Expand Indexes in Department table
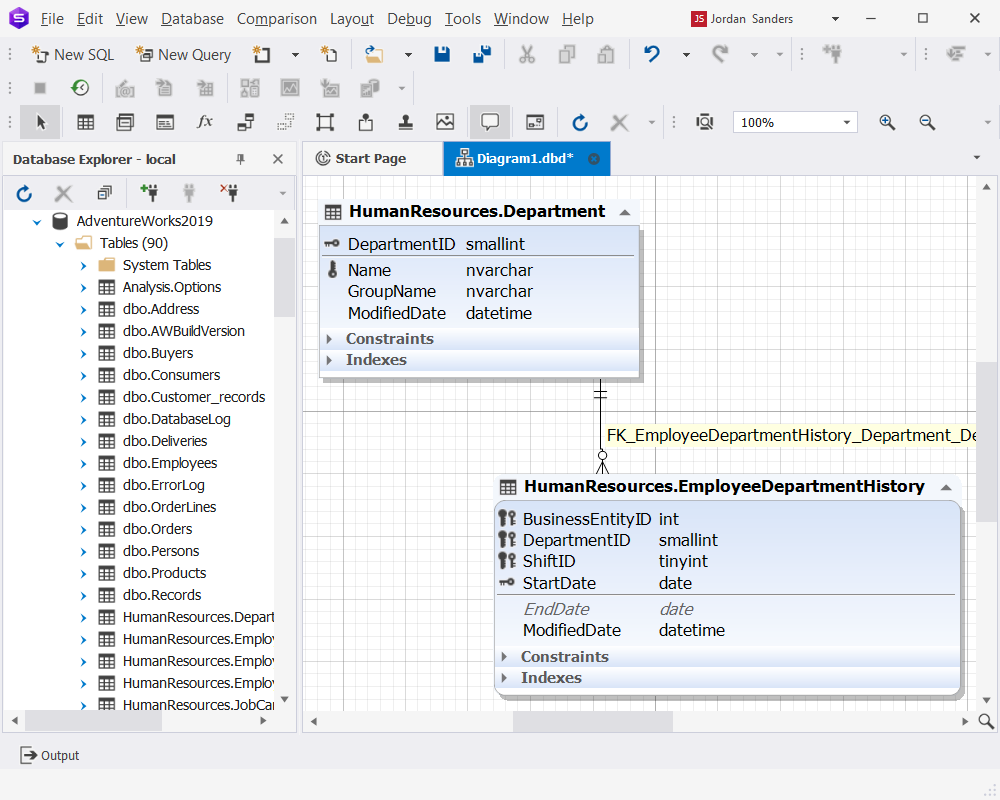The image size is (1000, 800). click(329, 360)
